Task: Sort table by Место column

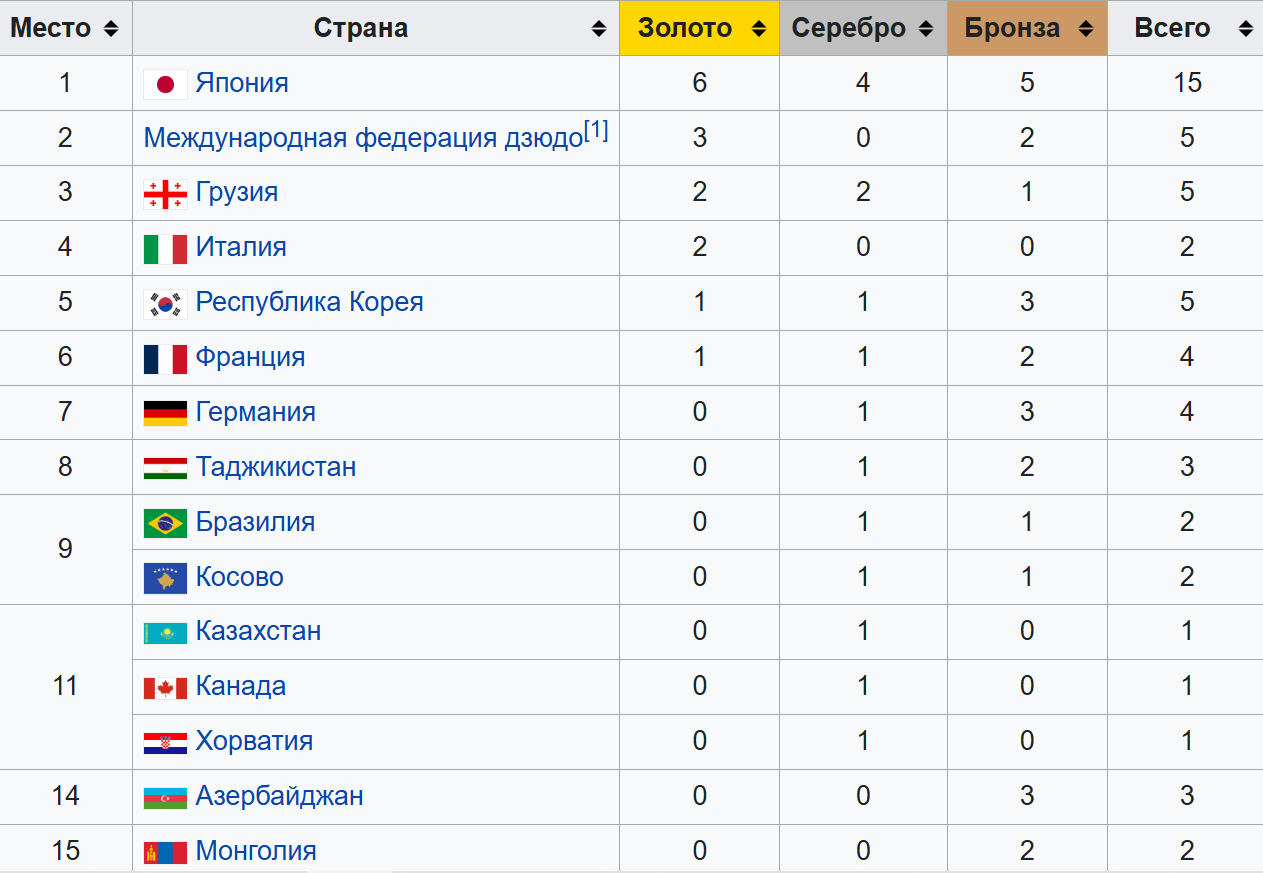Action: click(65, 28)
